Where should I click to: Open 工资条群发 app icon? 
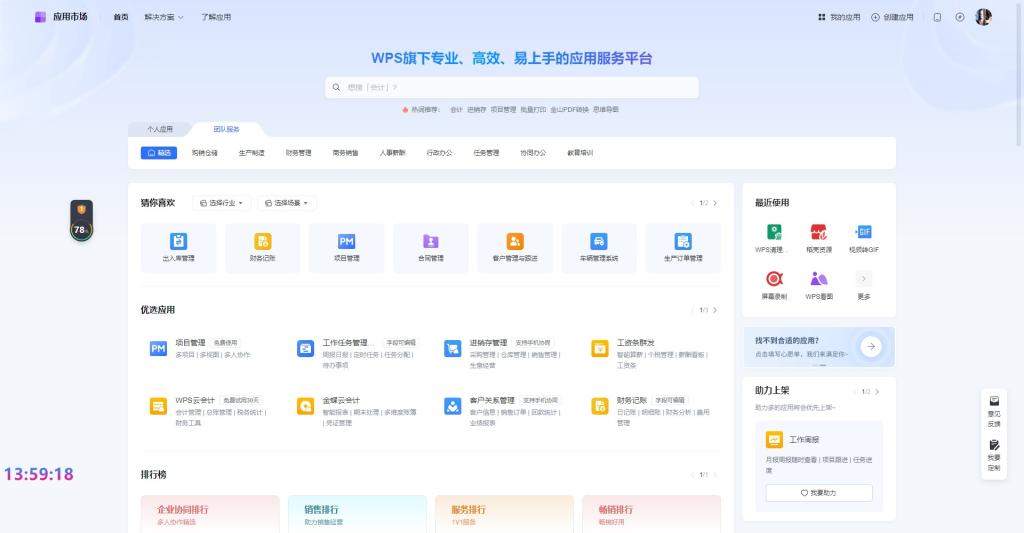[600, 349]
